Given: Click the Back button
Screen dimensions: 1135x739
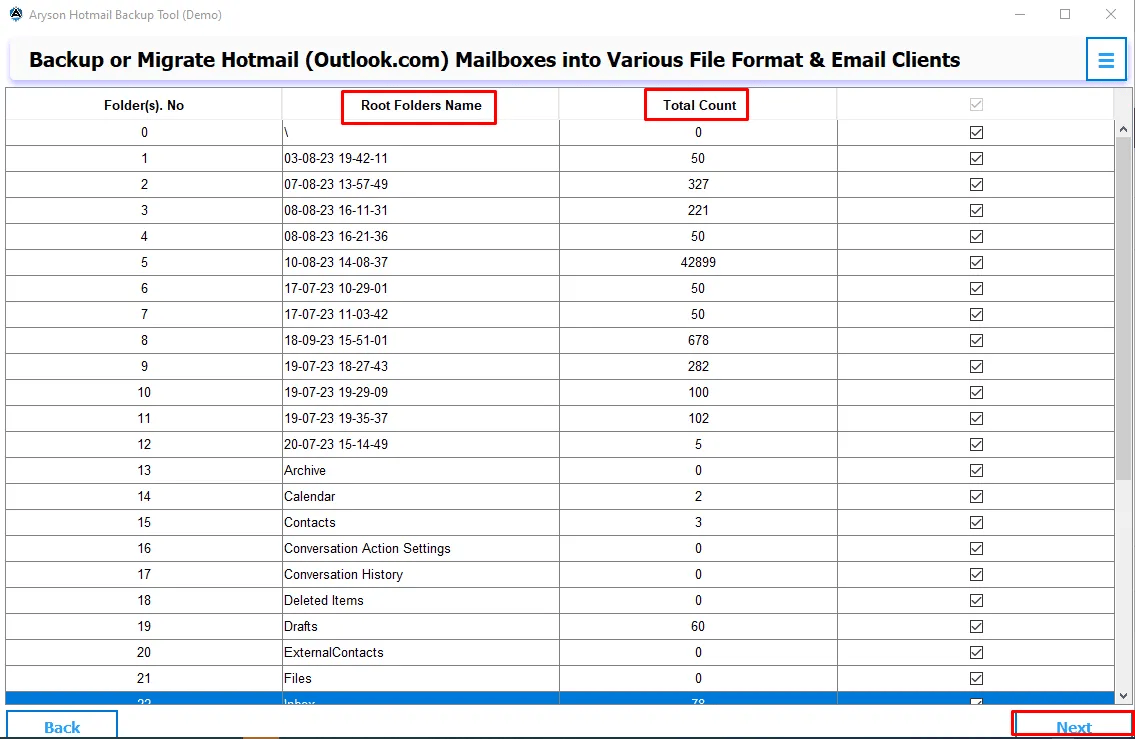Looking at the screenshot, I should (62, 725).
